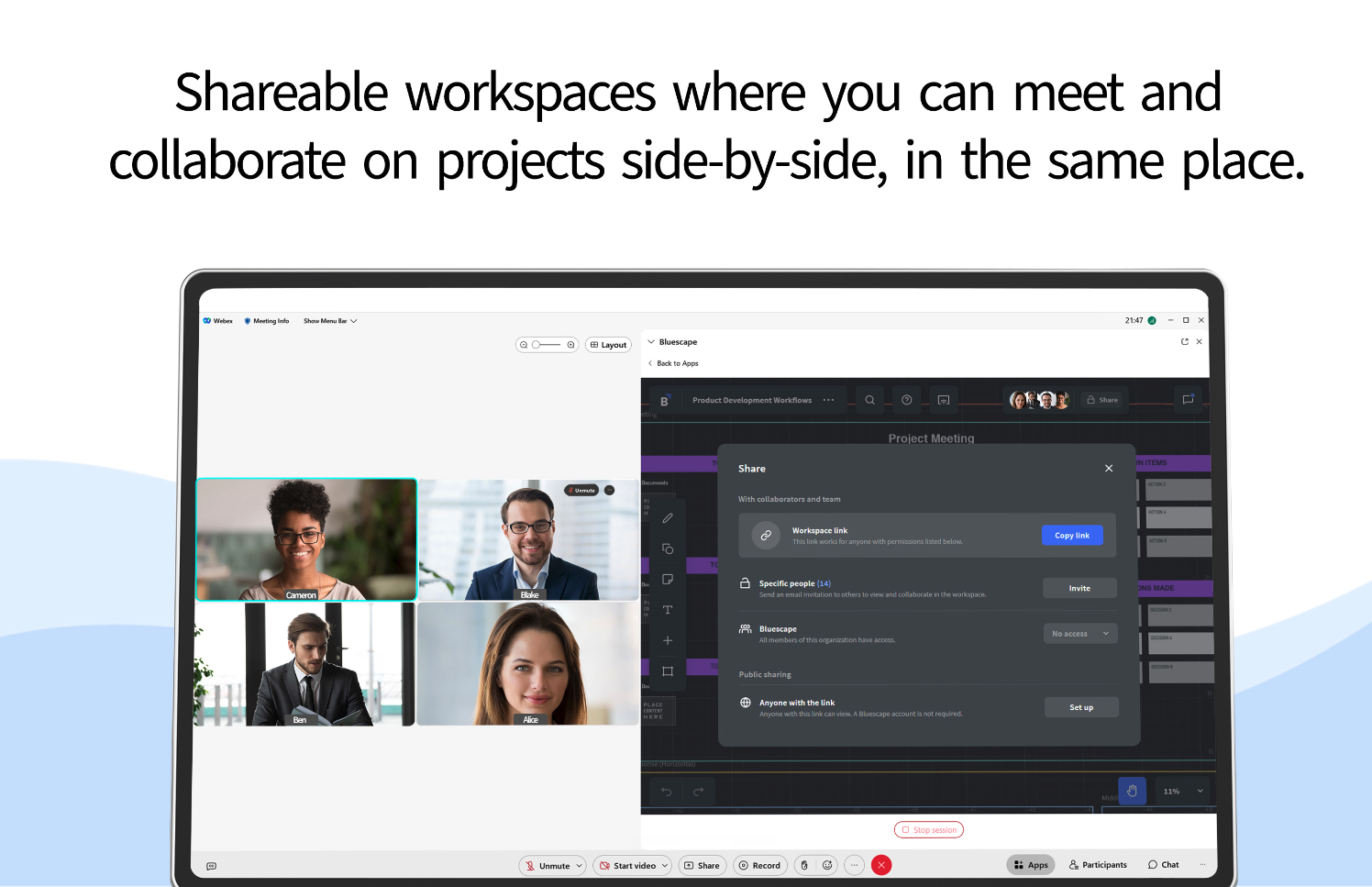Select the shapes tool in Bluescape toolbar
This screenshot has width=1372, height=887.
(x=668, y=549)
